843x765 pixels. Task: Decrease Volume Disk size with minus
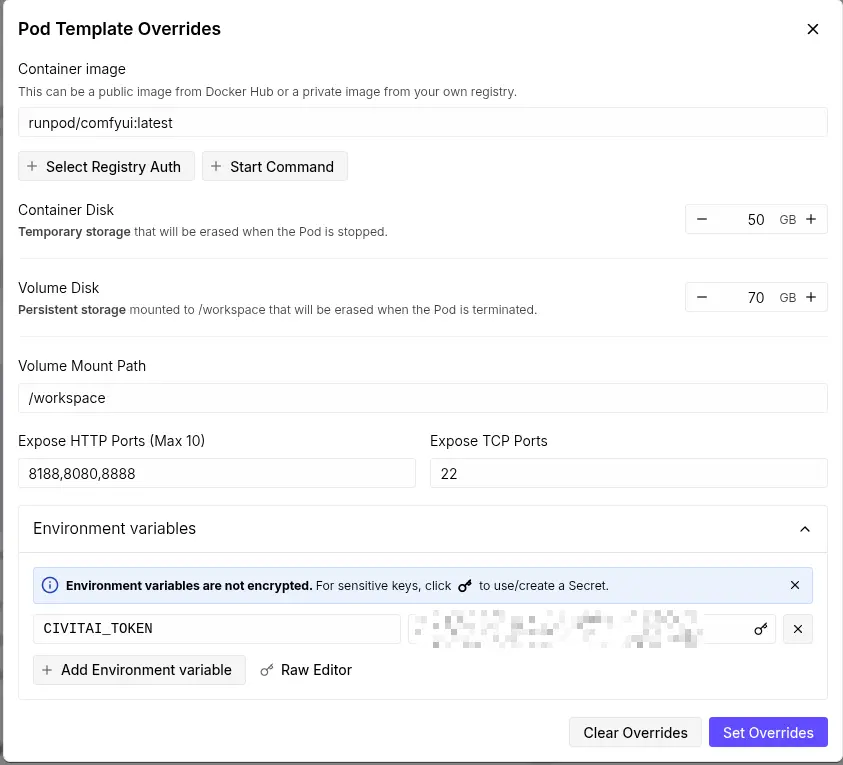click(x=702, y=297)
